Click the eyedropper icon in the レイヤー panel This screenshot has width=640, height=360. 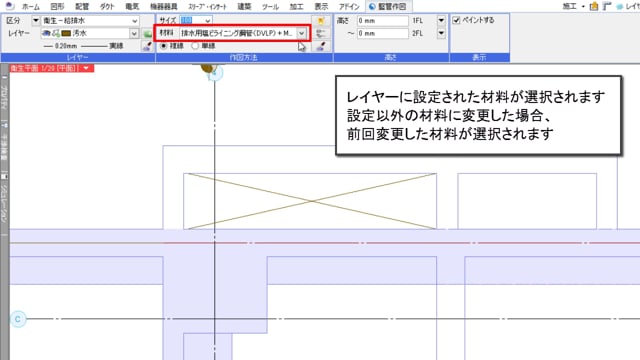pyautogui.click(x=147, y=46)
